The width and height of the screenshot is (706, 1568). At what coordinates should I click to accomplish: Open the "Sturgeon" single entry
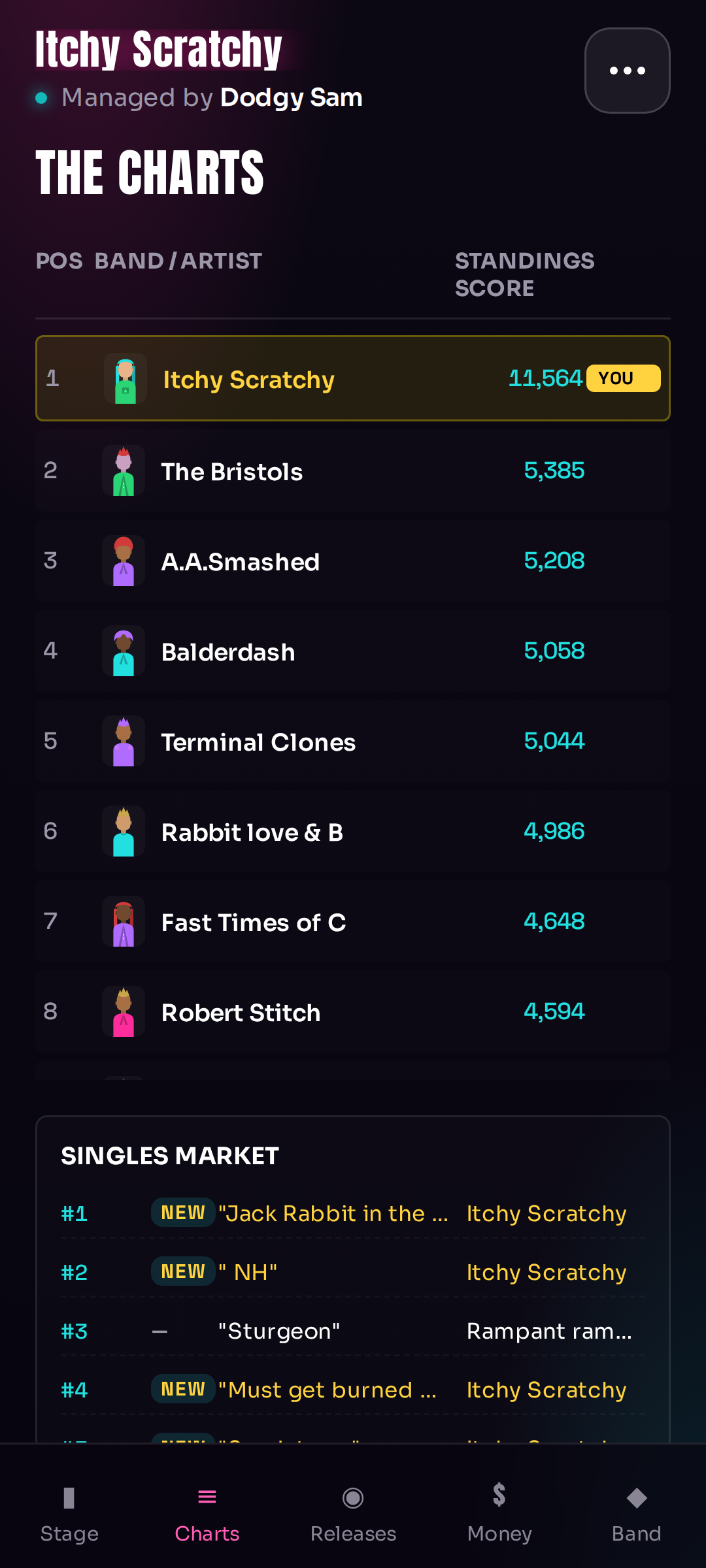[353, 1331]
